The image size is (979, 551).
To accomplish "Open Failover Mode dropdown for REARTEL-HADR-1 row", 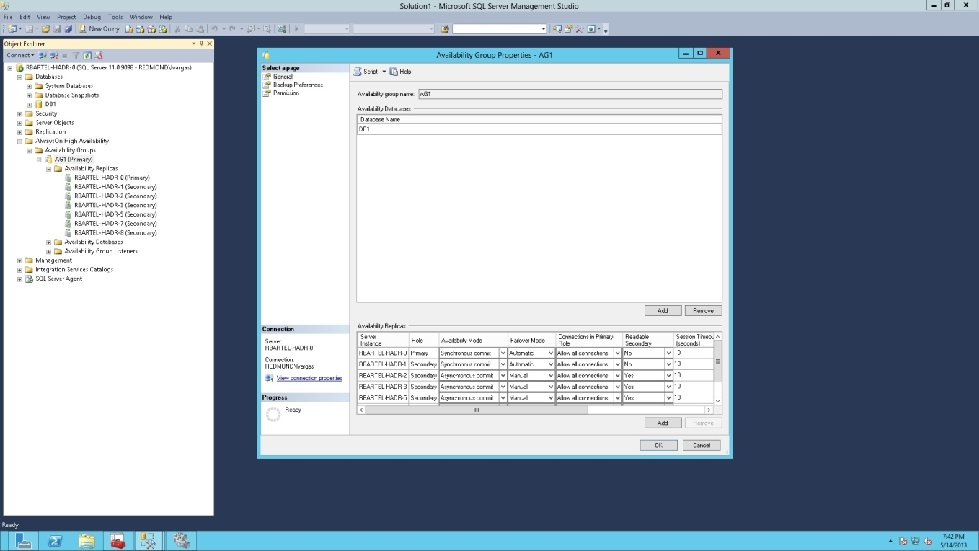I will coord(550,364).
